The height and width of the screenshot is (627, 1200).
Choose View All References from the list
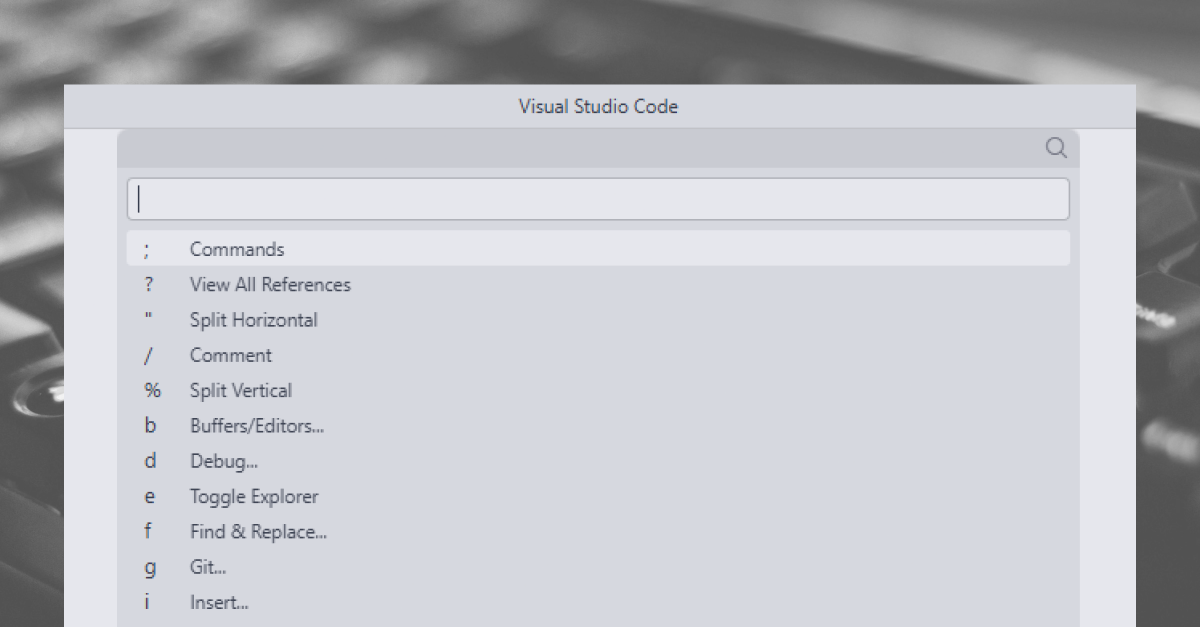click(x=270, y=285)
